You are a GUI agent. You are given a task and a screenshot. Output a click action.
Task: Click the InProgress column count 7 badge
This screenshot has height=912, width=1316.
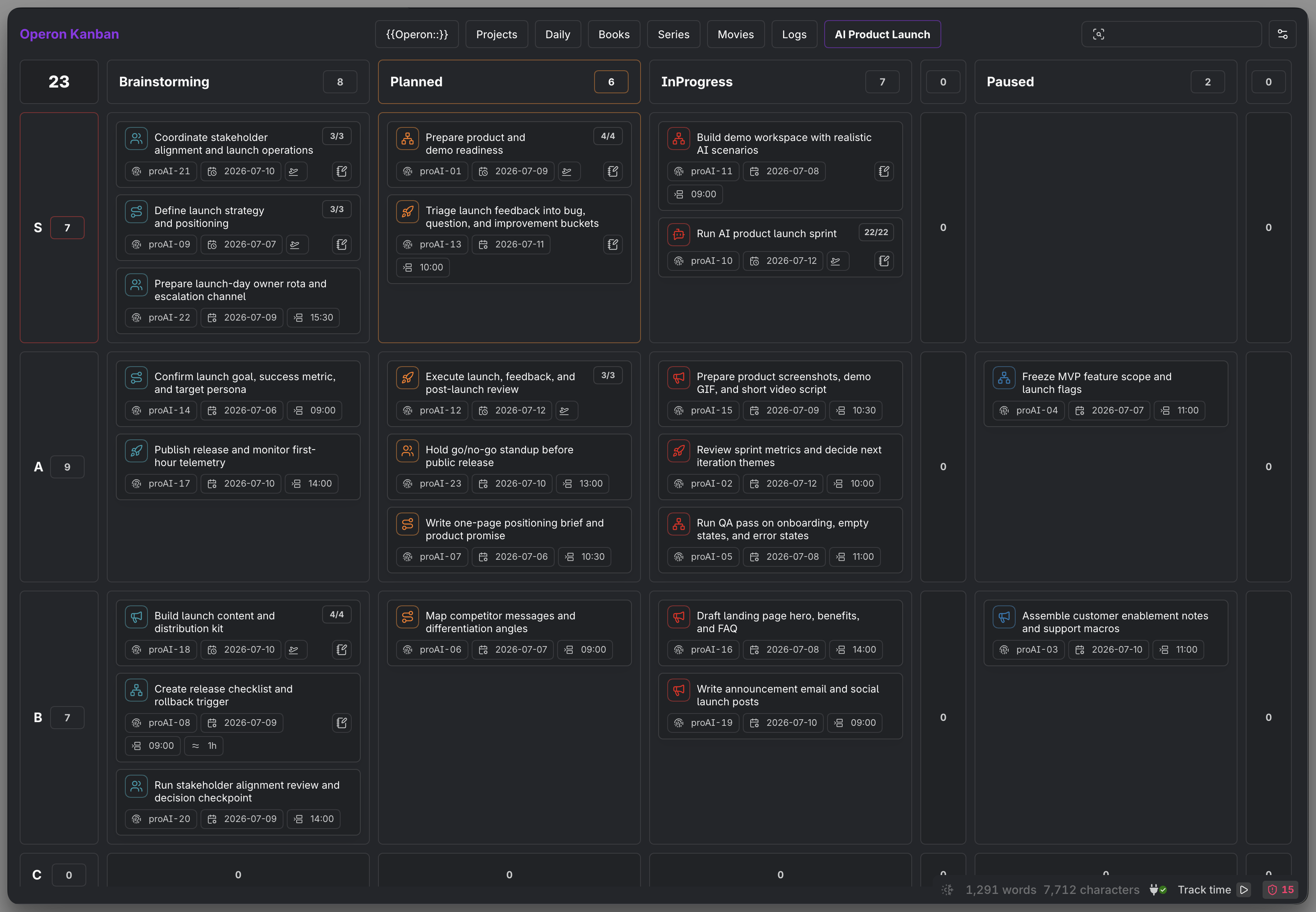tap(882, 82)
